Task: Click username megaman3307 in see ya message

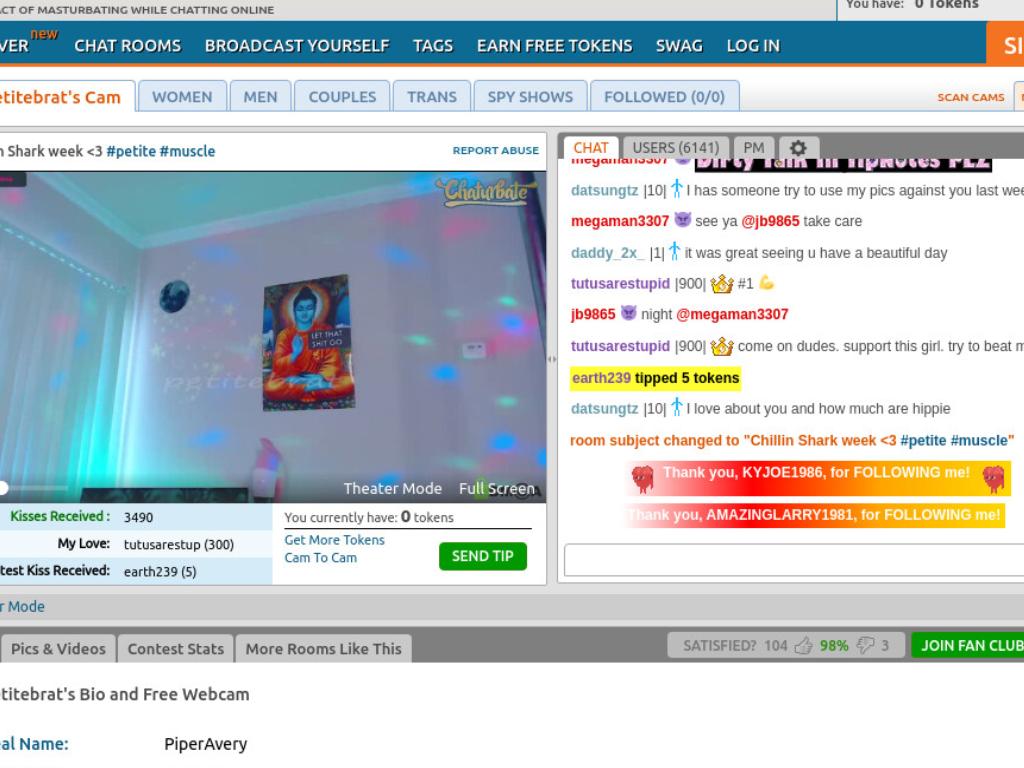Action: [x=620, y=221]
